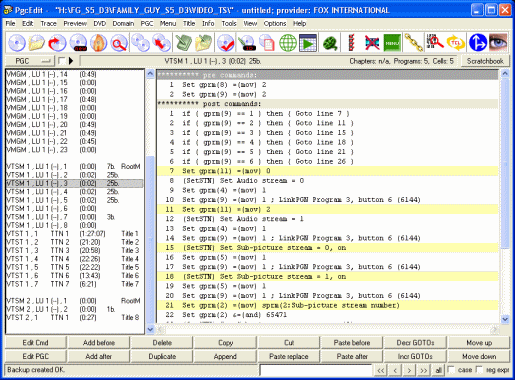Enable the case search checkbox
Screen dimensions: 515x380
click(x=451, y=370)
